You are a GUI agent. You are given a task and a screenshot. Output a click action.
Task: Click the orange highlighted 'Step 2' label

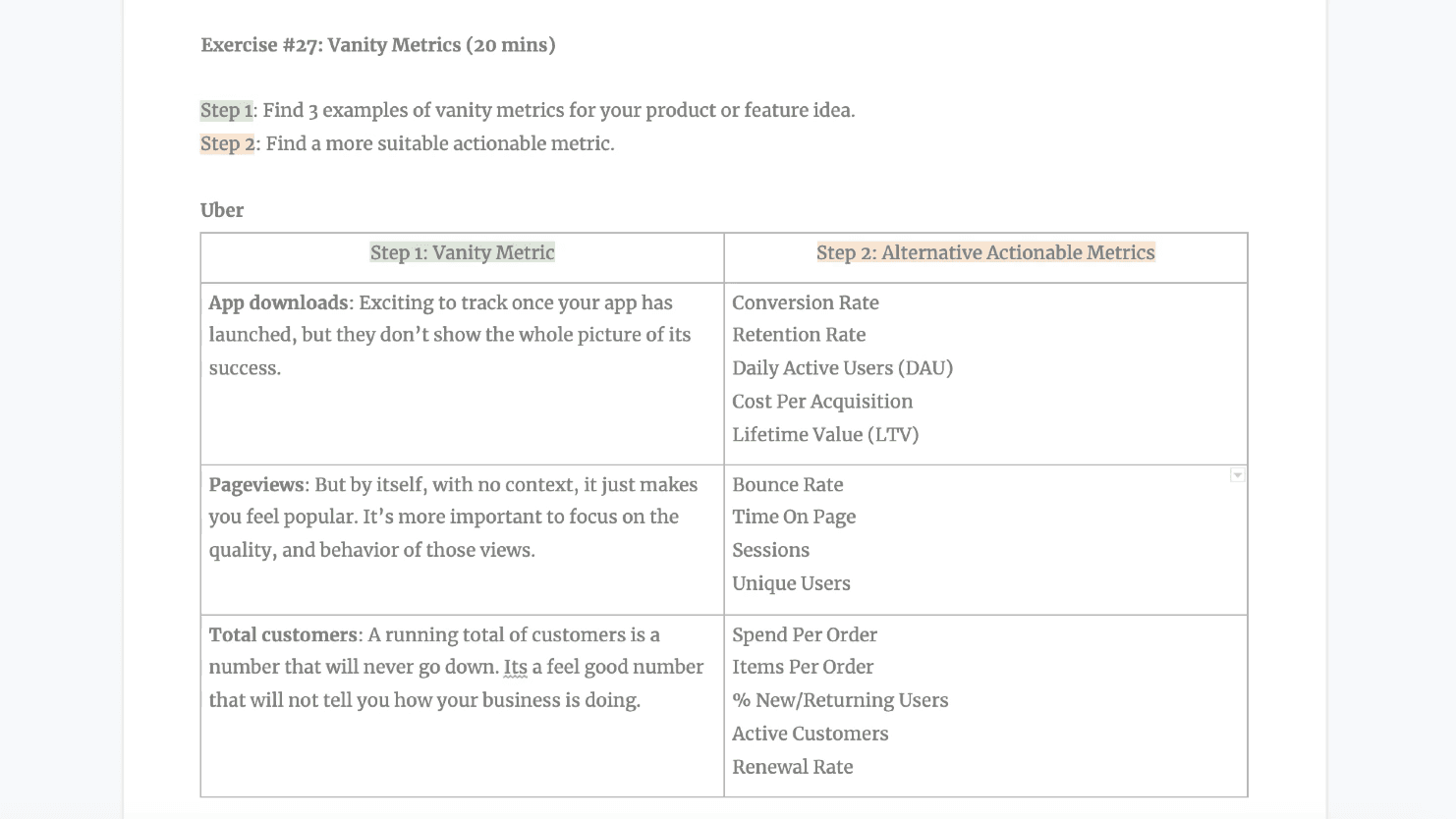coord(227,143)
